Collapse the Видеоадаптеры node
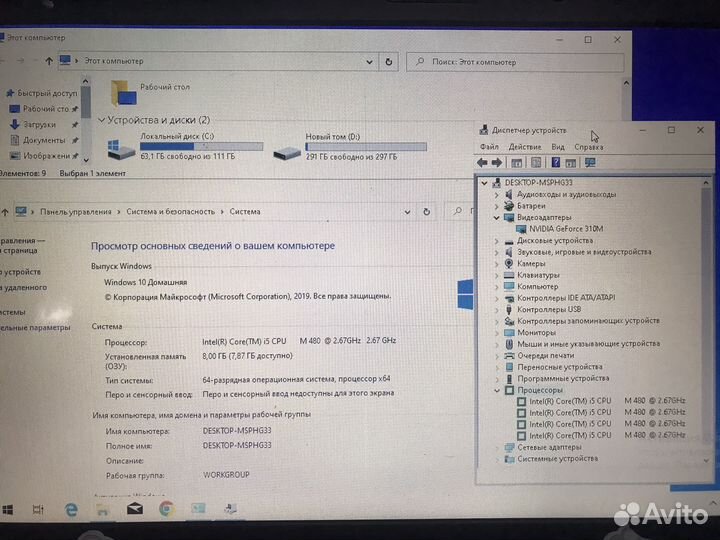Viewport: 720px width, 540px height. [x=496, y=218]
